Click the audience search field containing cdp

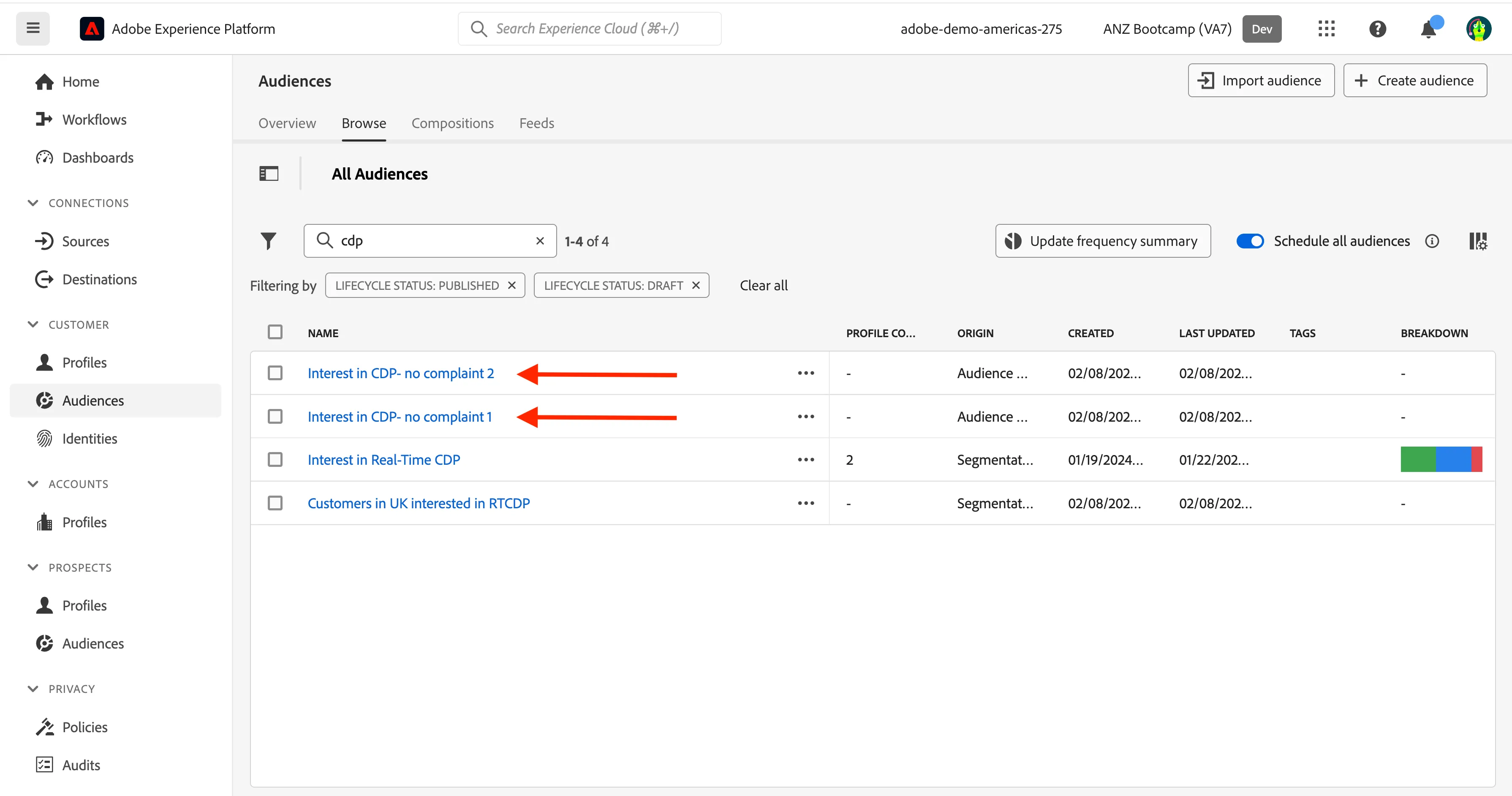tap(430, 241)
